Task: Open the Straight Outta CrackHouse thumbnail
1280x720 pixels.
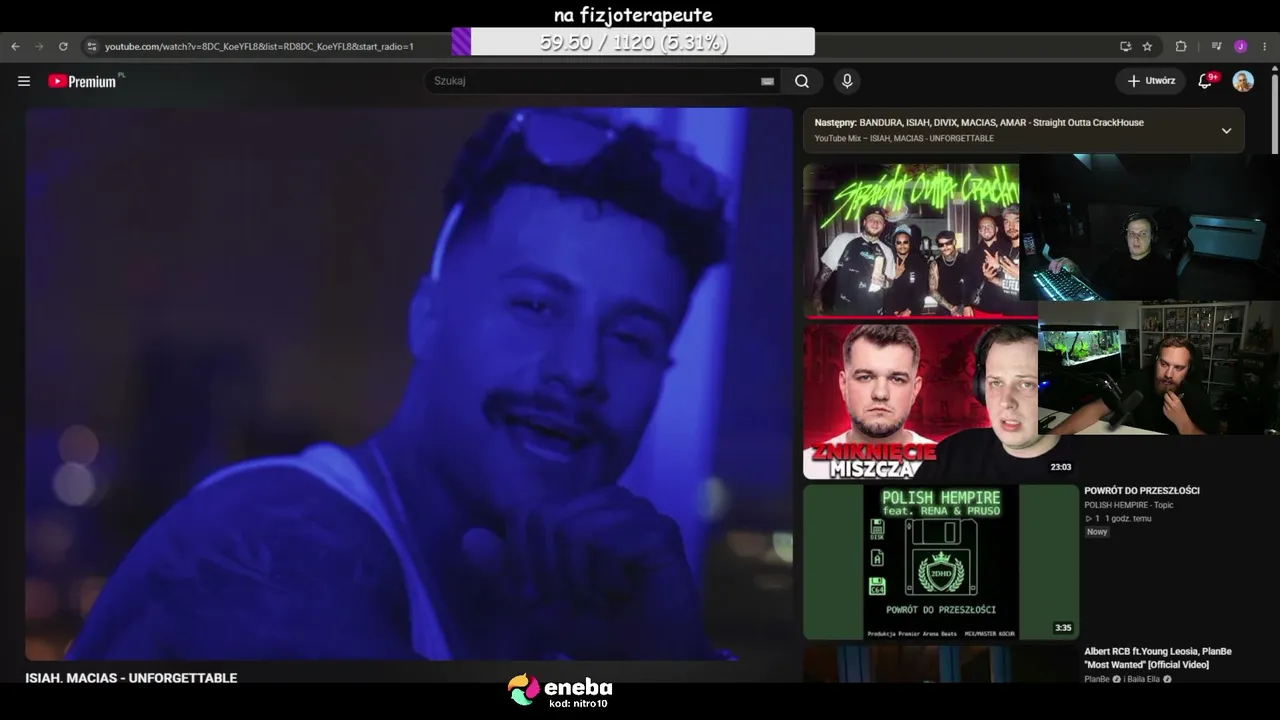Action: [x=911, y=240]
